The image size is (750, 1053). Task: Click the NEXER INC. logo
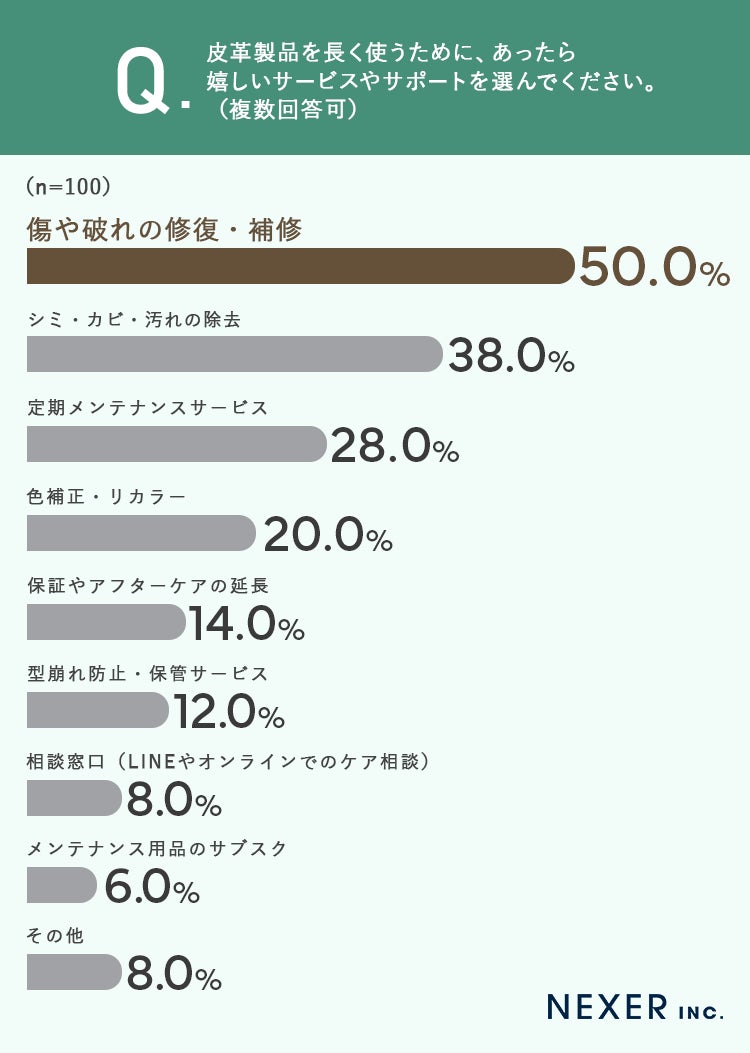[634, 1007]
